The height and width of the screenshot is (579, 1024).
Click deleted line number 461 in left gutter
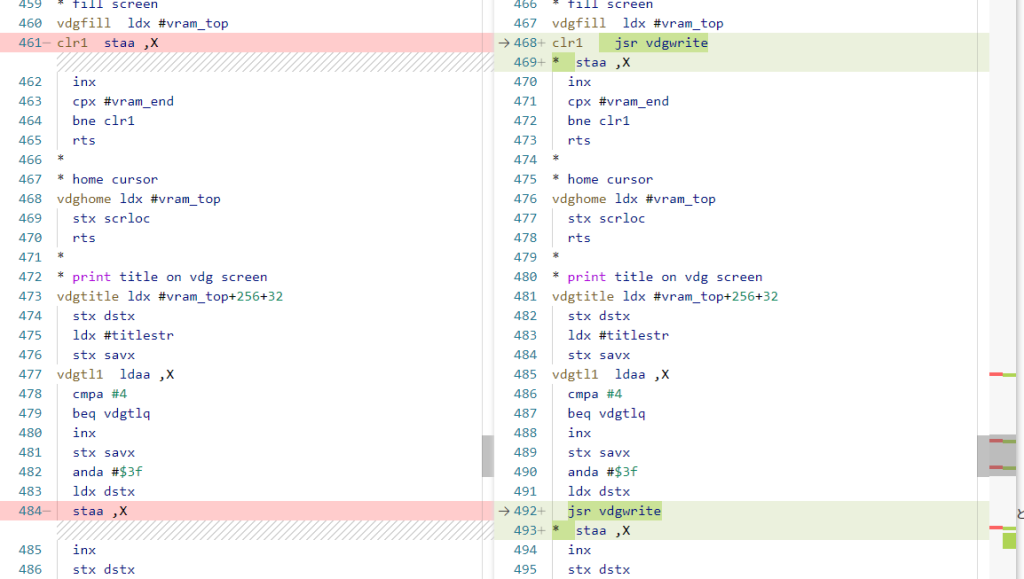pyautogui.click(x=30, y=43)
